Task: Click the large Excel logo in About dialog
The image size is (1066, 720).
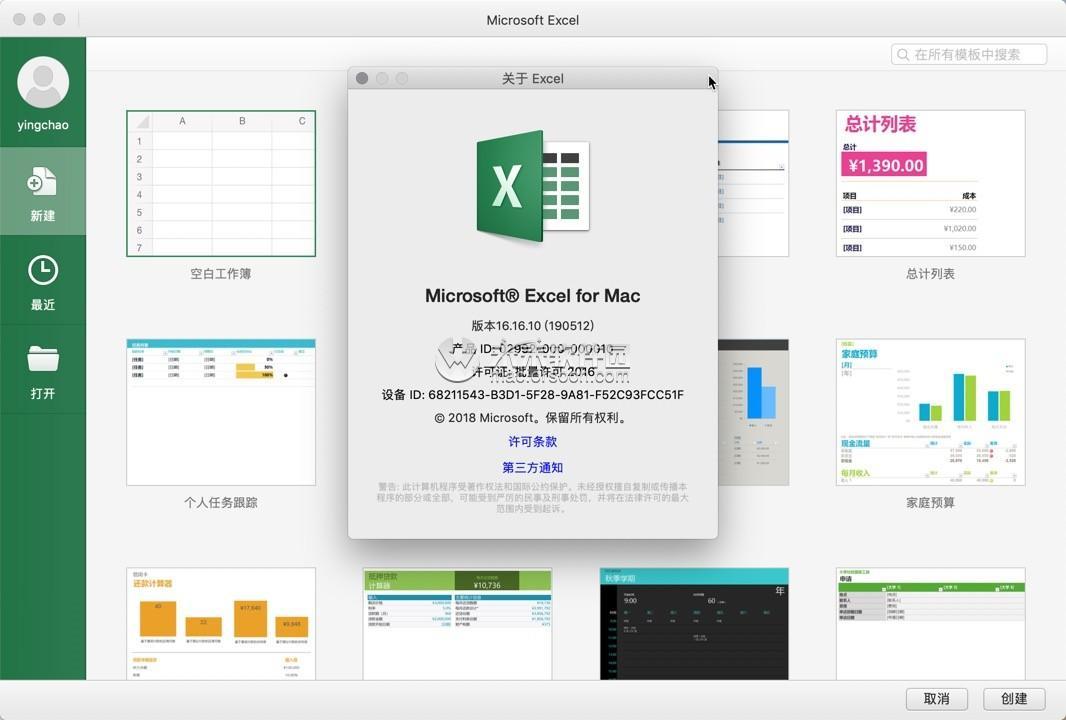Action: pos(532,186)
